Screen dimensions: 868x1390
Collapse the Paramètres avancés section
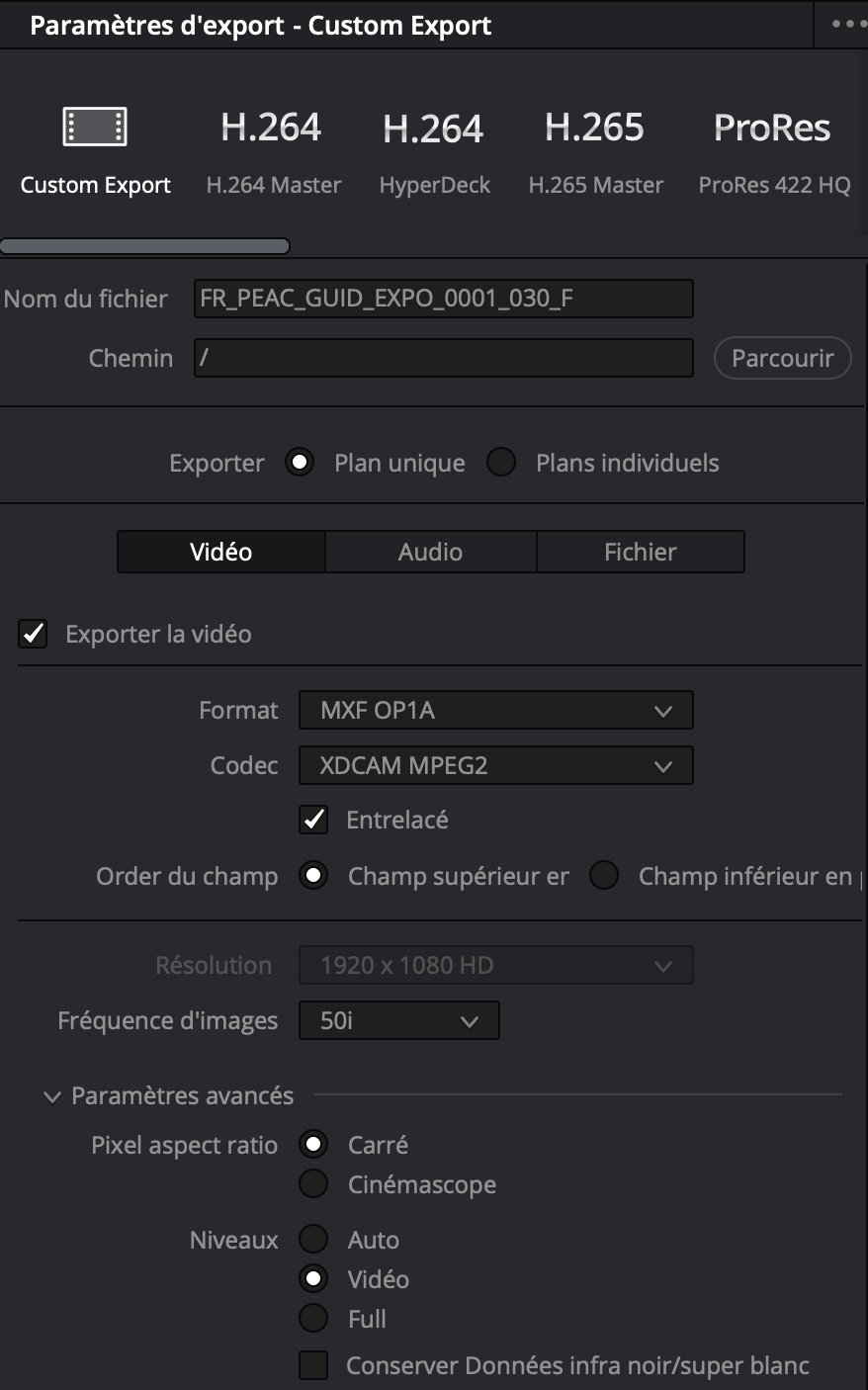(x=52, y=1096)
